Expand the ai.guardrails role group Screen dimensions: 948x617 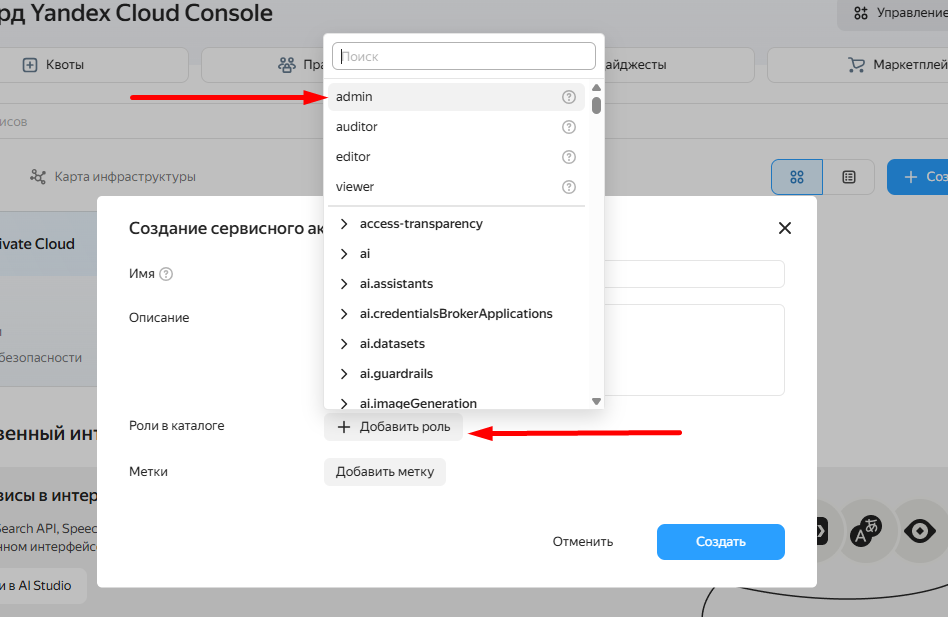344,374
